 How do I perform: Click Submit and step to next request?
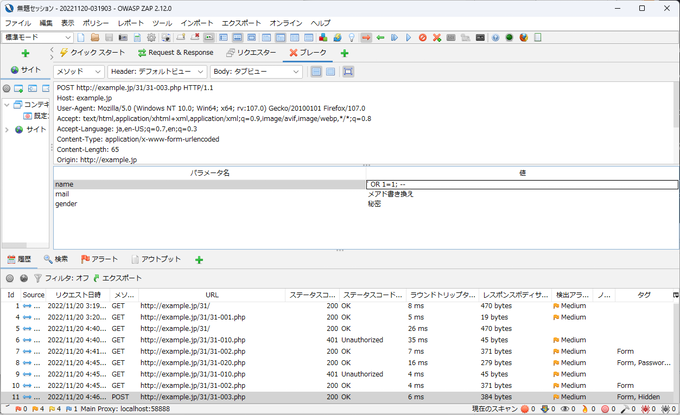click(x=394, y=38)
